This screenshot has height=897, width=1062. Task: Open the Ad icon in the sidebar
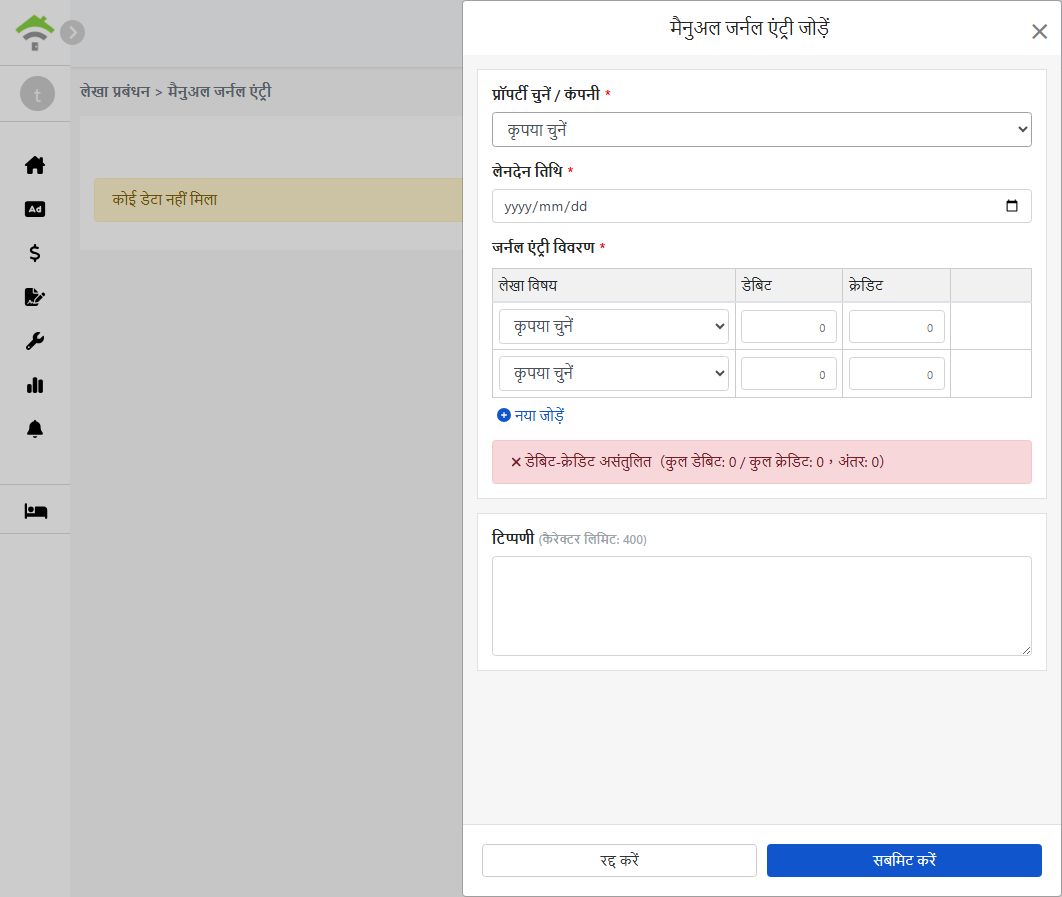pos(35,209)
